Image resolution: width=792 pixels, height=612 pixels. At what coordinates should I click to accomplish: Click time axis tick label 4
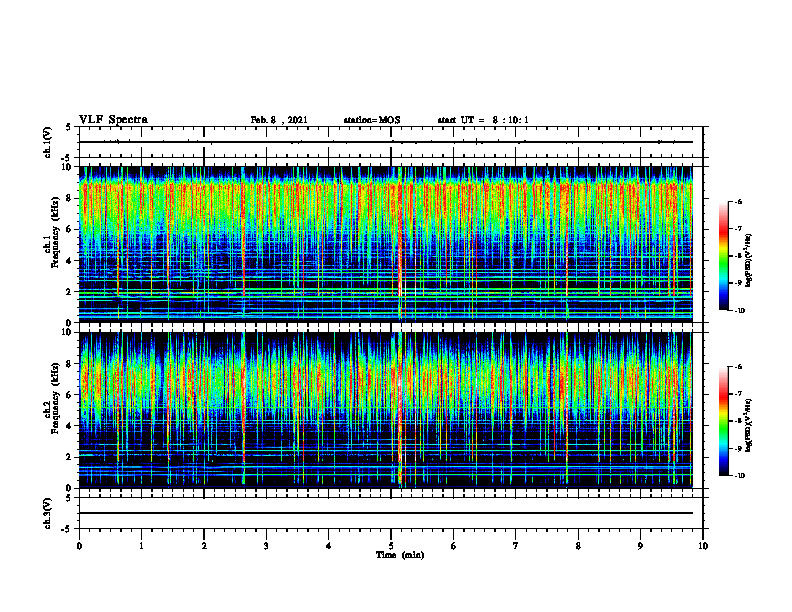[x=329, y=546]
